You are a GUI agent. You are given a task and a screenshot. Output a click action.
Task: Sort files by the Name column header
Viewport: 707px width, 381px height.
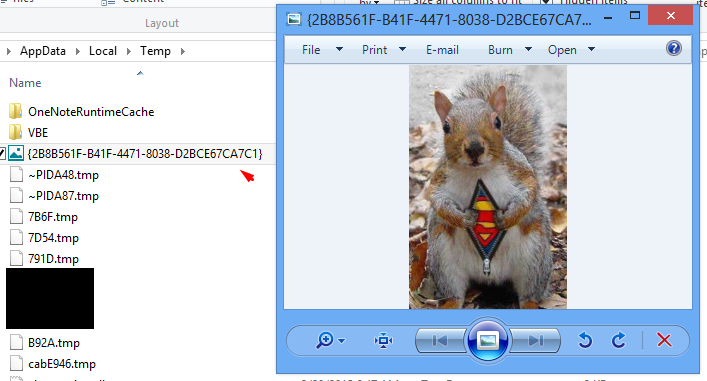point(25,83)
